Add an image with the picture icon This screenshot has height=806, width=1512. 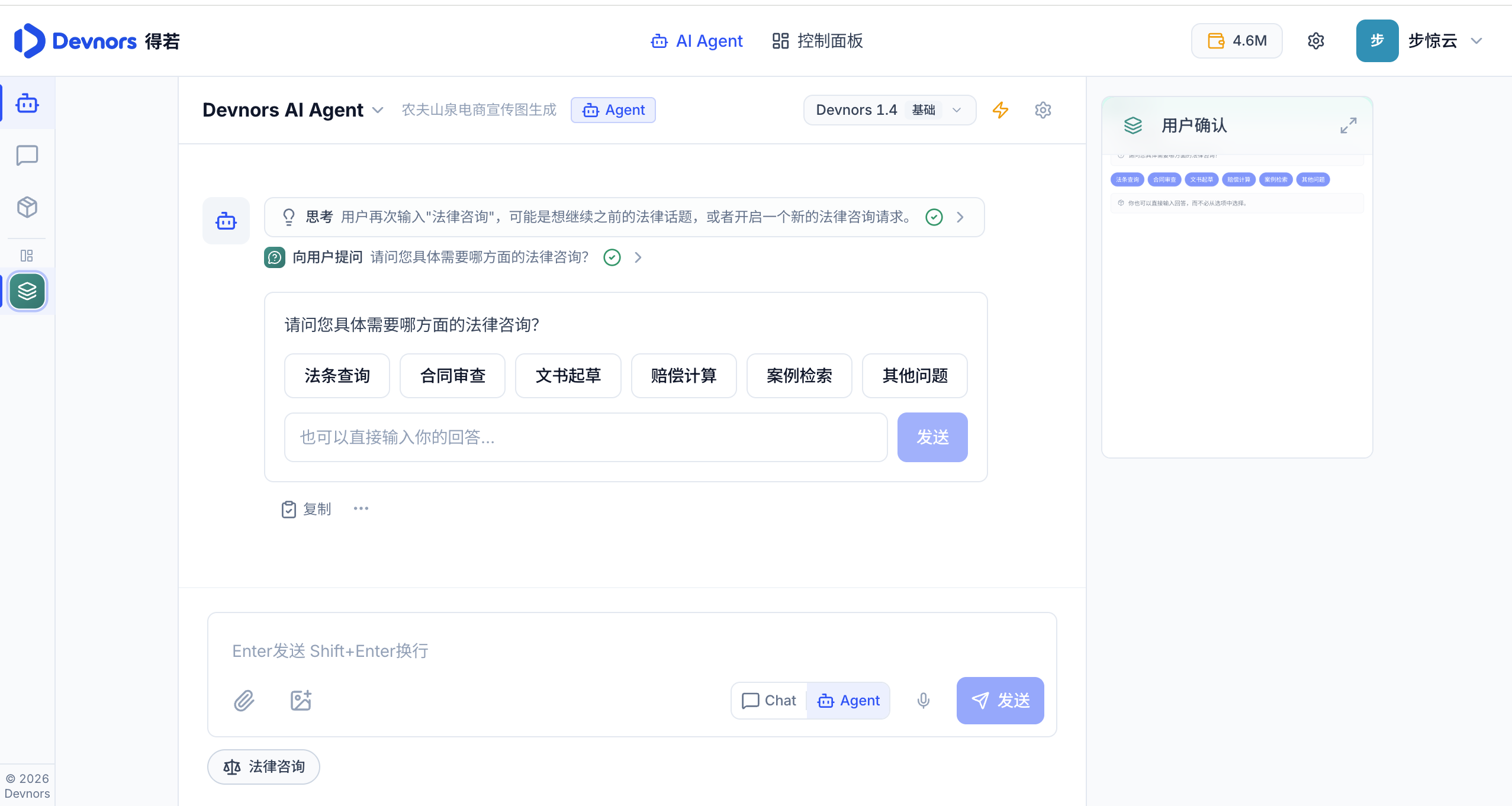pos(301,701)
